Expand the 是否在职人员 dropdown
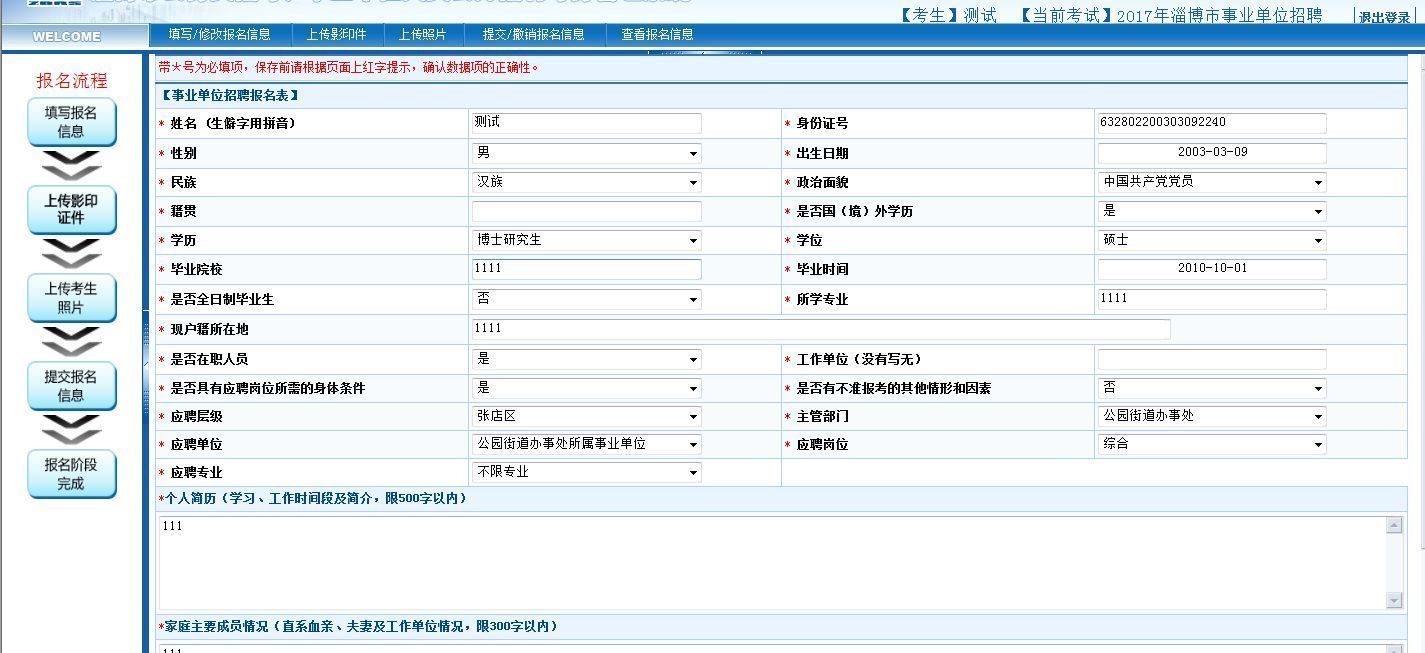The image size is (1425, 653). 692,359
